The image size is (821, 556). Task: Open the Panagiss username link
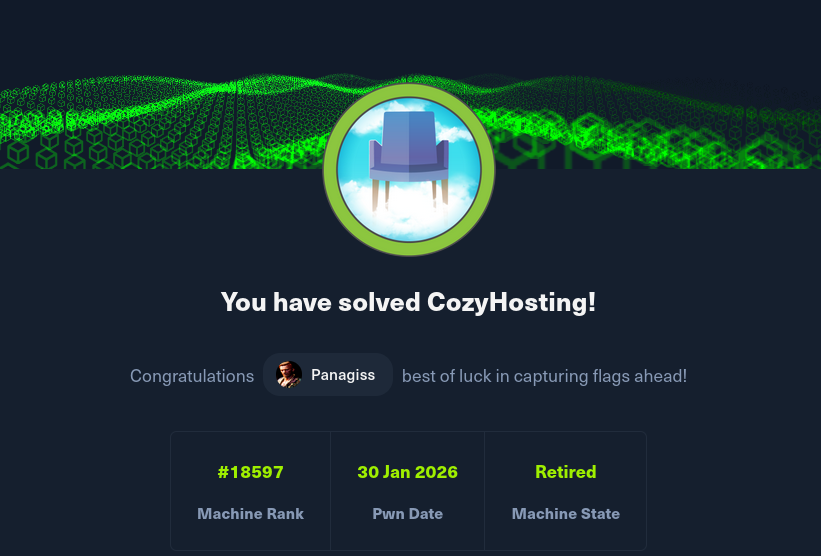tap(345, 376)
